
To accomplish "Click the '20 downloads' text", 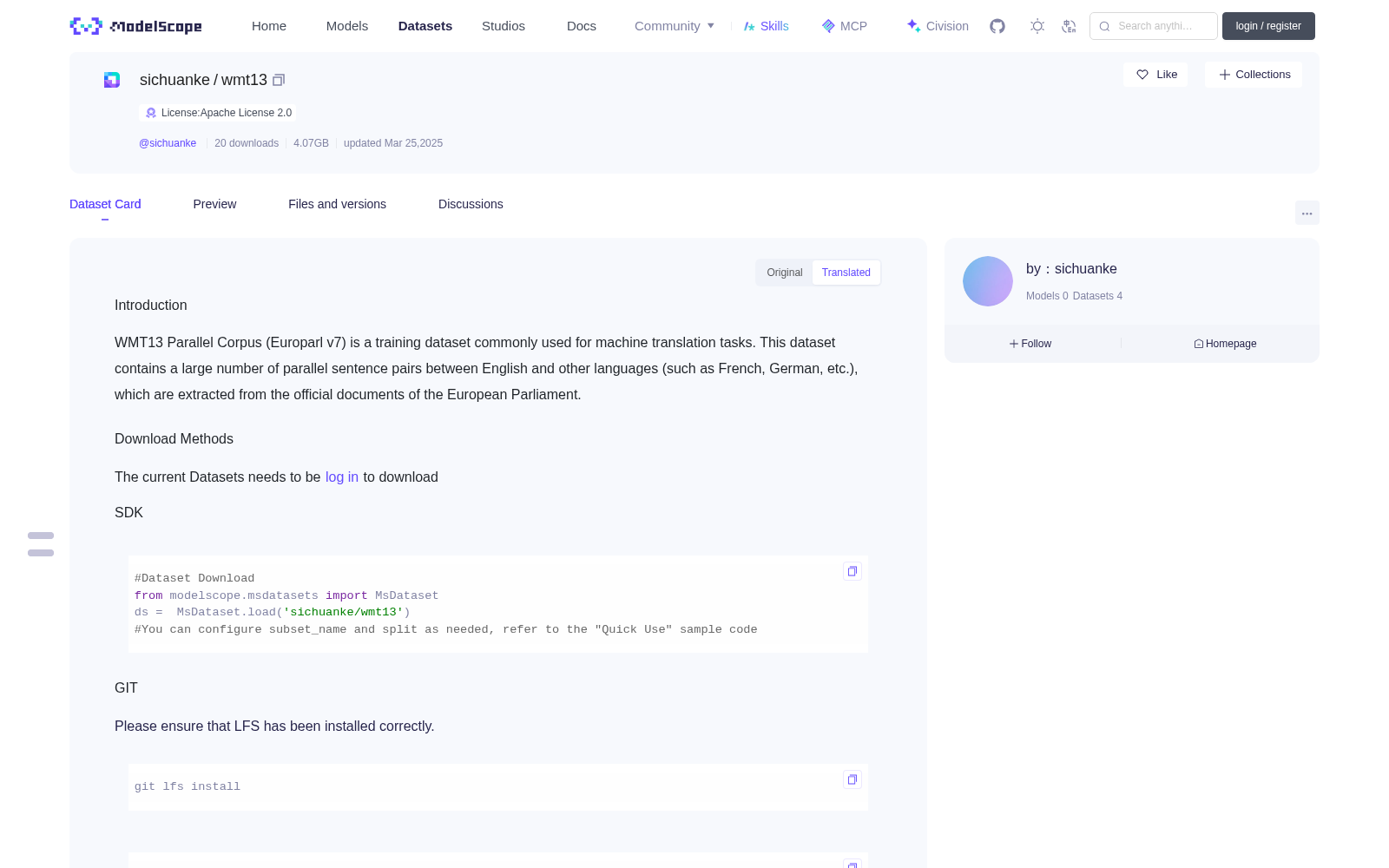I will (247, 143).
